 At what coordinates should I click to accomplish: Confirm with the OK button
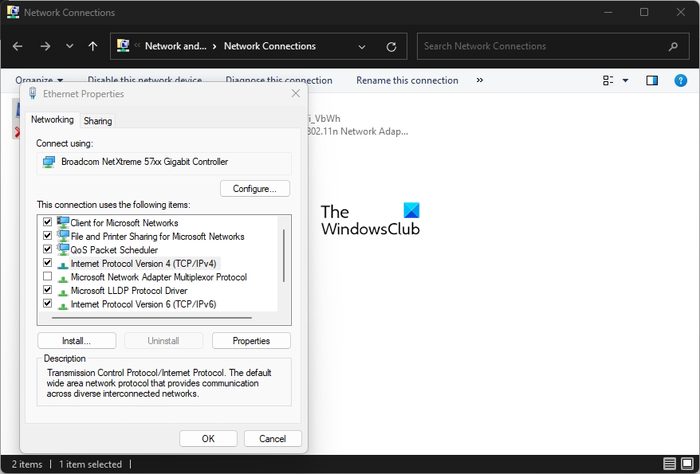click(x=208, y=439)
